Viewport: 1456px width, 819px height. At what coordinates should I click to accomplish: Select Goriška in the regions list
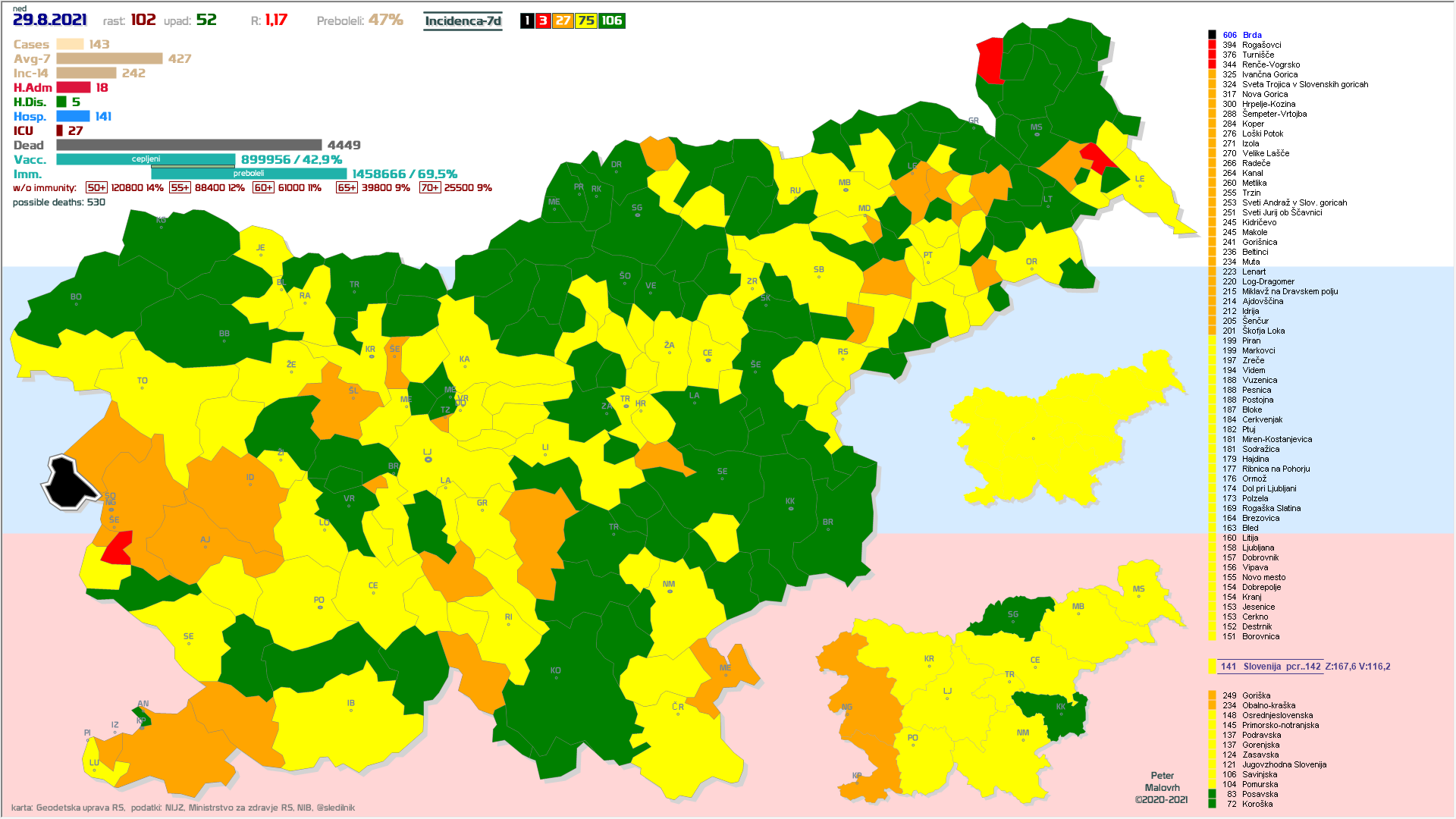(x=1256, y=695)
